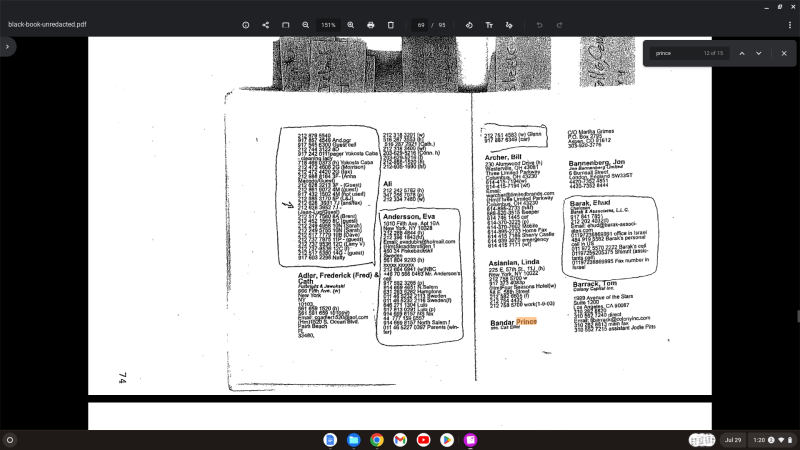This screenshot has height=450, width=800.
Task: Click the share icon in toolbar
Action: (265, 25)
